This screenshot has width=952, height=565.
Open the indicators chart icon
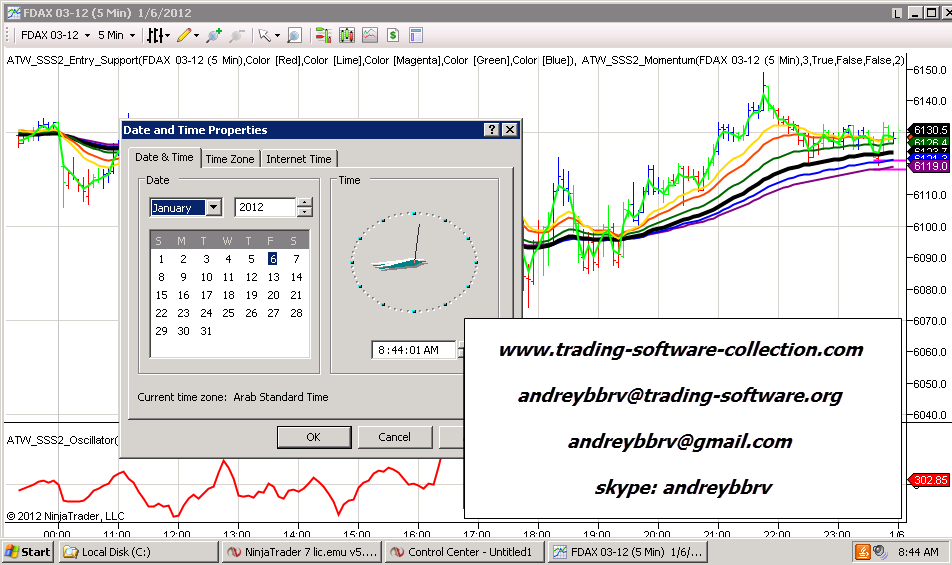click(370, 35)
